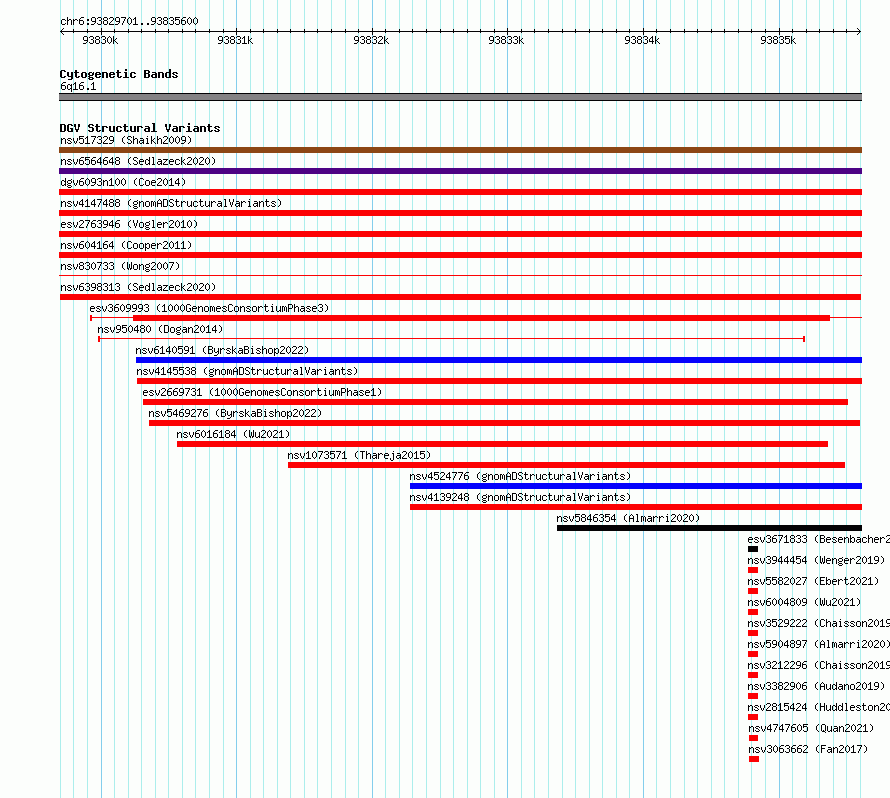Select the small black esv3671833 feature block

point(753,549)
